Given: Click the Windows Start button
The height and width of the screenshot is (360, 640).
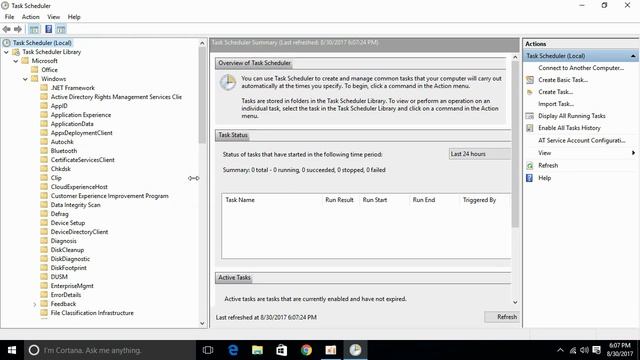Looking at the screenshot, I should [x=12, y=350].
